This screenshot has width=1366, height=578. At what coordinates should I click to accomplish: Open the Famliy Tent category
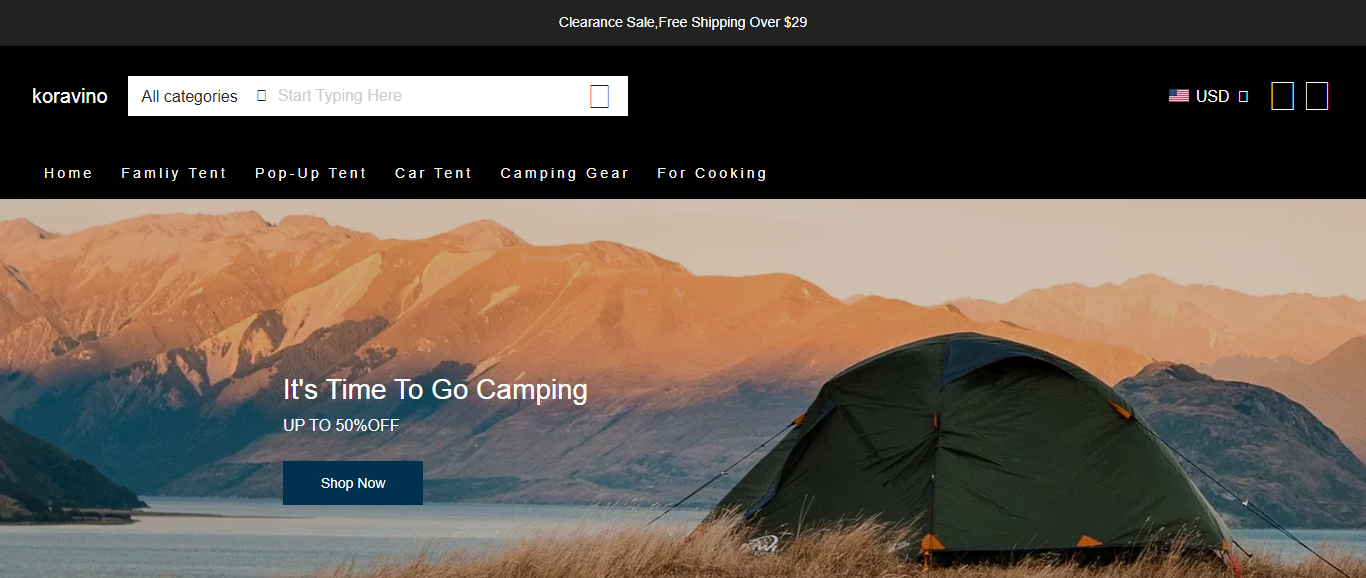174,173
